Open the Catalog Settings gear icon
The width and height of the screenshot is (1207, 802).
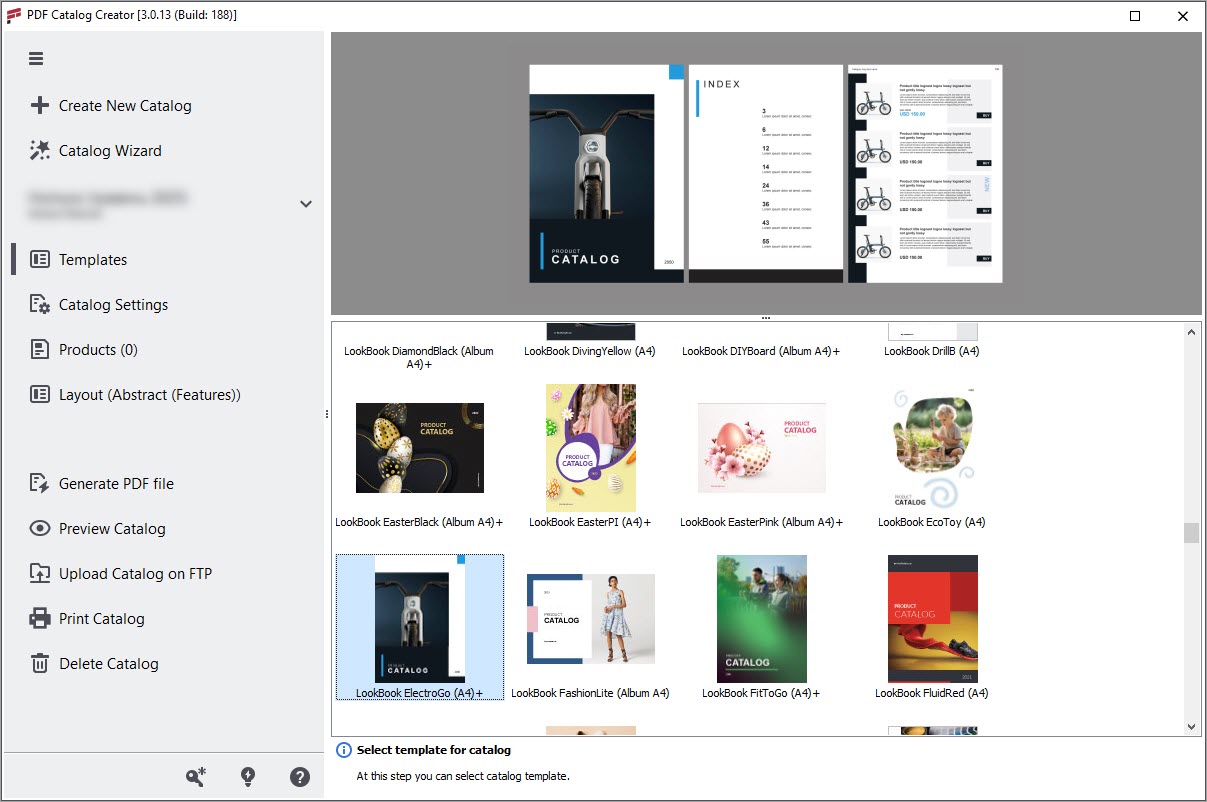pyautogui.click(x=39, y=304)
